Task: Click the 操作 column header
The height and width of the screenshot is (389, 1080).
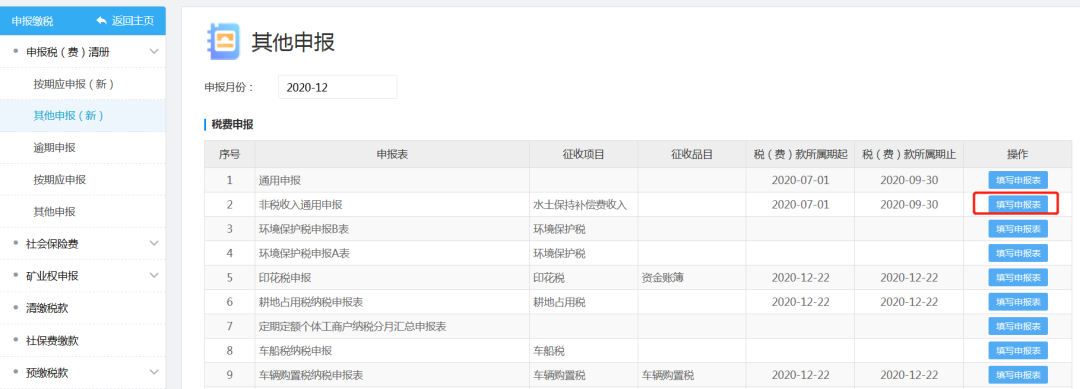Action: [1018, 154]
